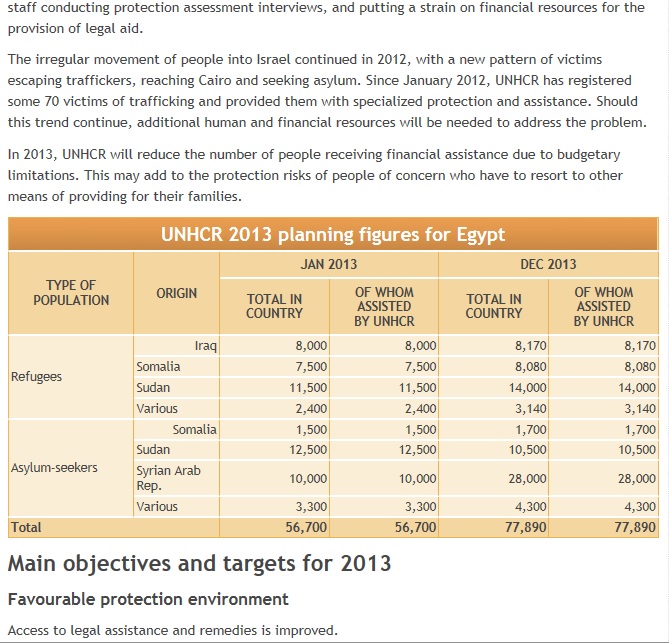
Task: Click Refugees Sudan Dec 2013 total 14,000
Action: [x=527, y=388]
